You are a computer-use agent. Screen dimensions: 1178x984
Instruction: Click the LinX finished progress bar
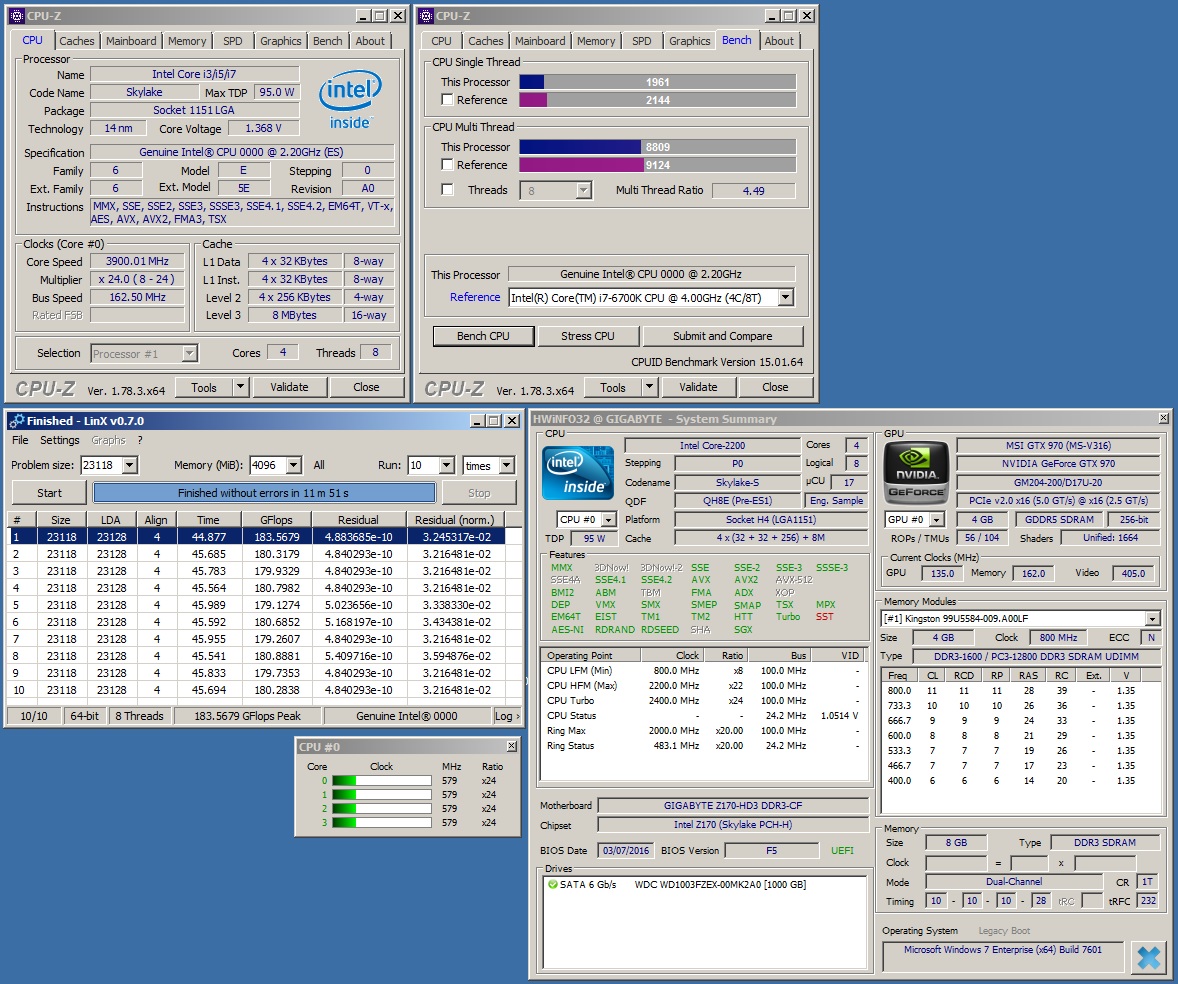point(264,493)
